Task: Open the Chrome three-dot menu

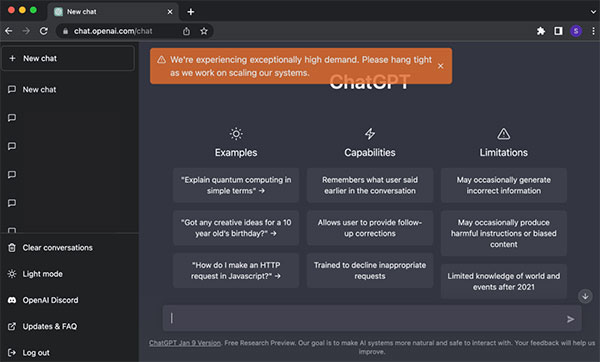Action: (x=593, y=31)
